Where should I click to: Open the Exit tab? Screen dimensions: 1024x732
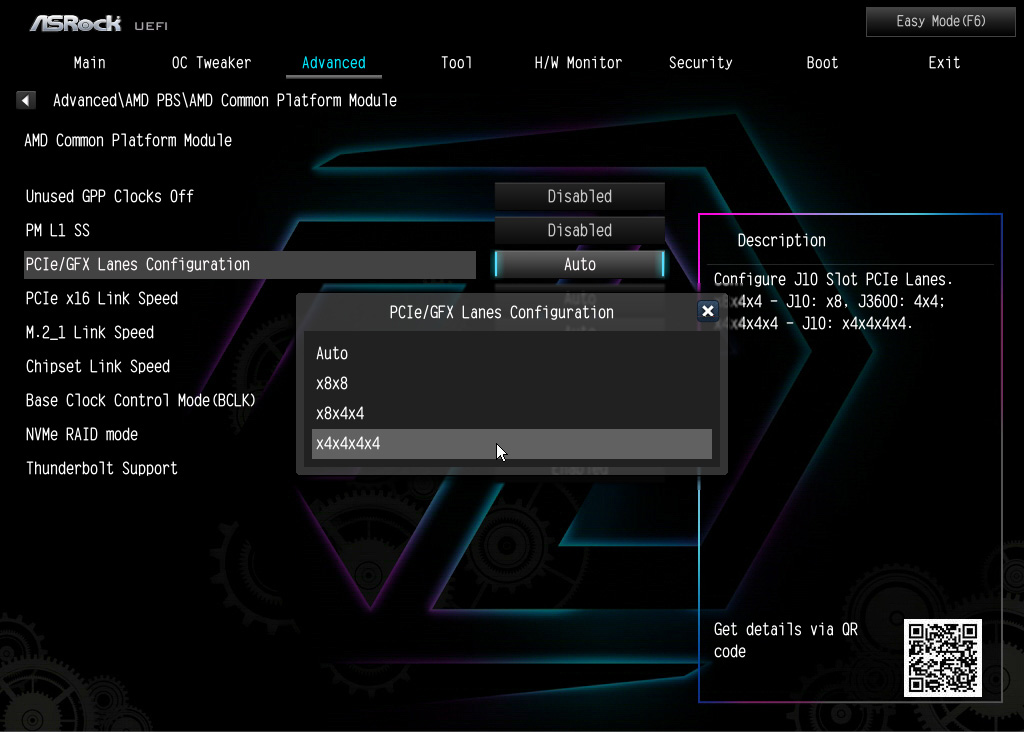tap(944, 63)
